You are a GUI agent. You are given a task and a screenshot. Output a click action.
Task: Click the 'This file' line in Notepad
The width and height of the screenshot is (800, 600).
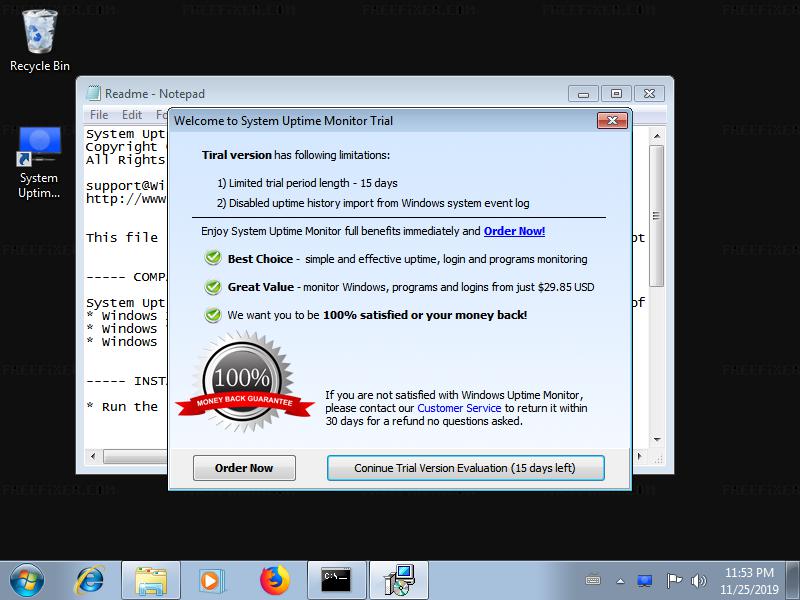pos(122,238)
